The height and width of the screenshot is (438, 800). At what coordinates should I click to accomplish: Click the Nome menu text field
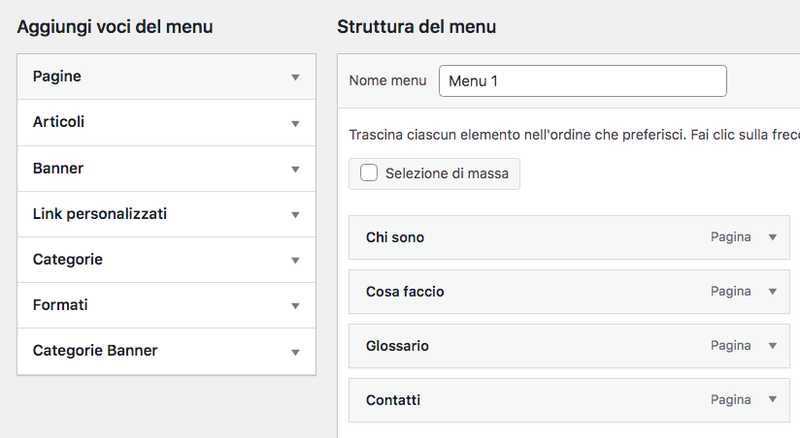point(582,81)
